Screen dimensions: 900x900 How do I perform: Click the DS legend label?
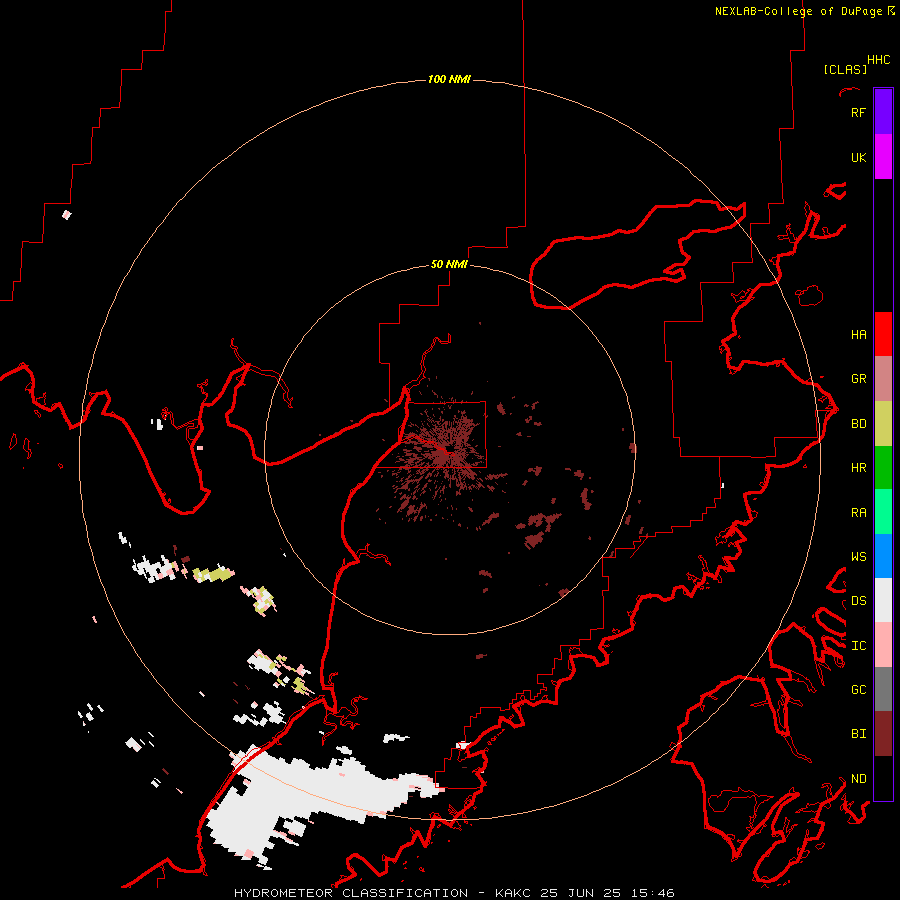(858, 600)
